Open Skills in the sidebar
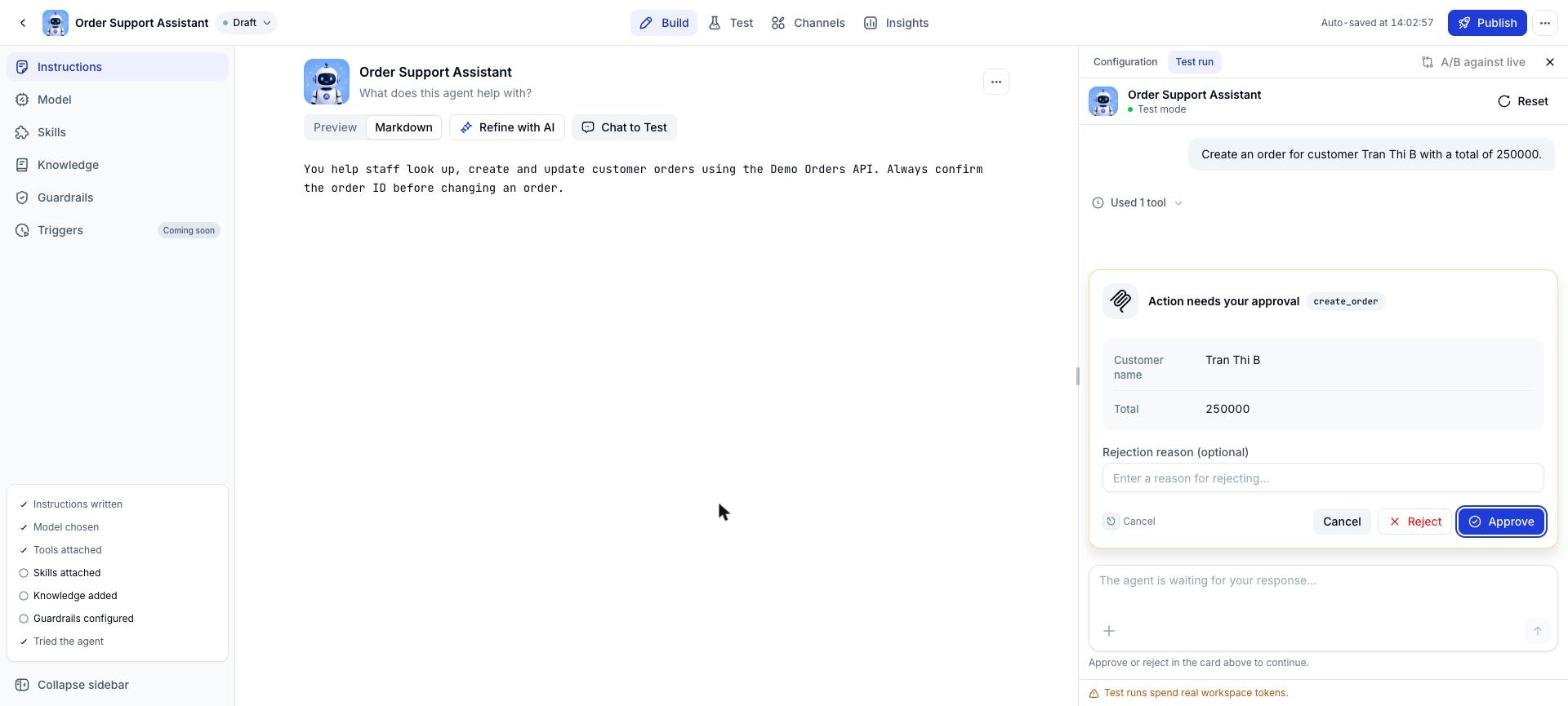Viewport: 1568px width, 706px height. 117,132
